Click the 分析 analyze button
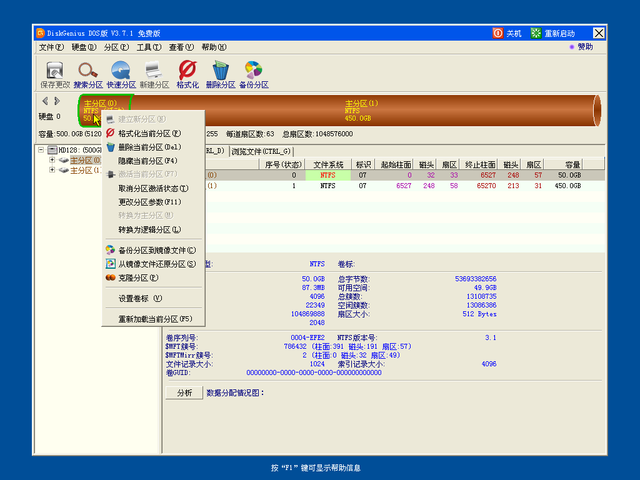640x480 pixels. (184, 393)
